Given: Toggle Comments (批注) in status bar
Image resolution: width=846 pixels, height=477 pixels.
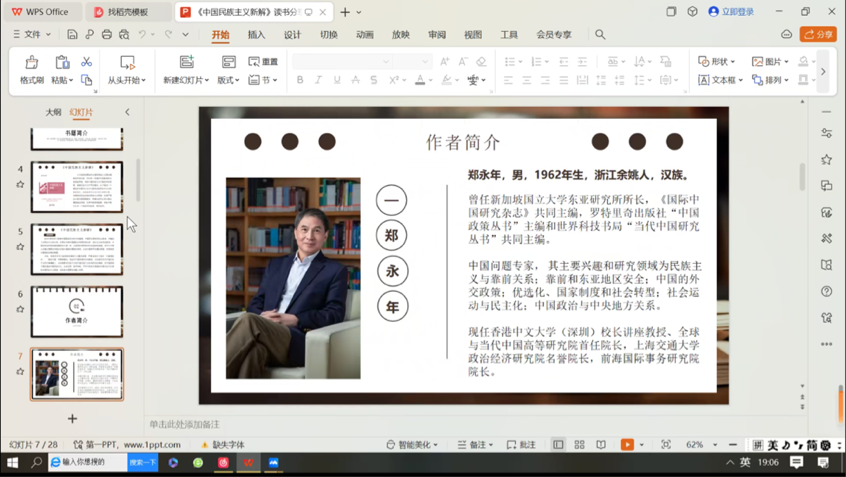Looking at the screenshot, I should point(521,445).
